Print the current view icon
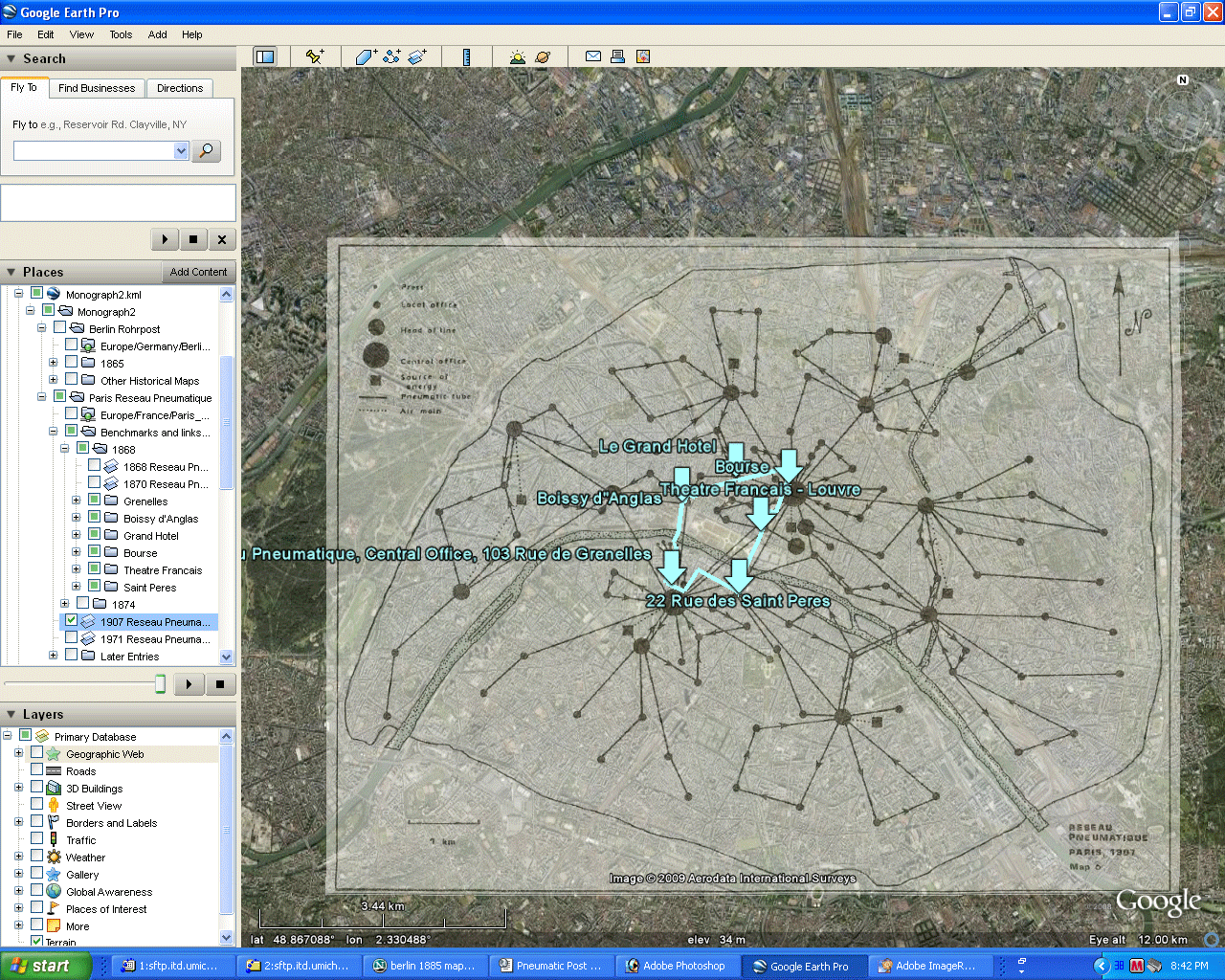Screen dimensions: 1225x980 [618, 56]
